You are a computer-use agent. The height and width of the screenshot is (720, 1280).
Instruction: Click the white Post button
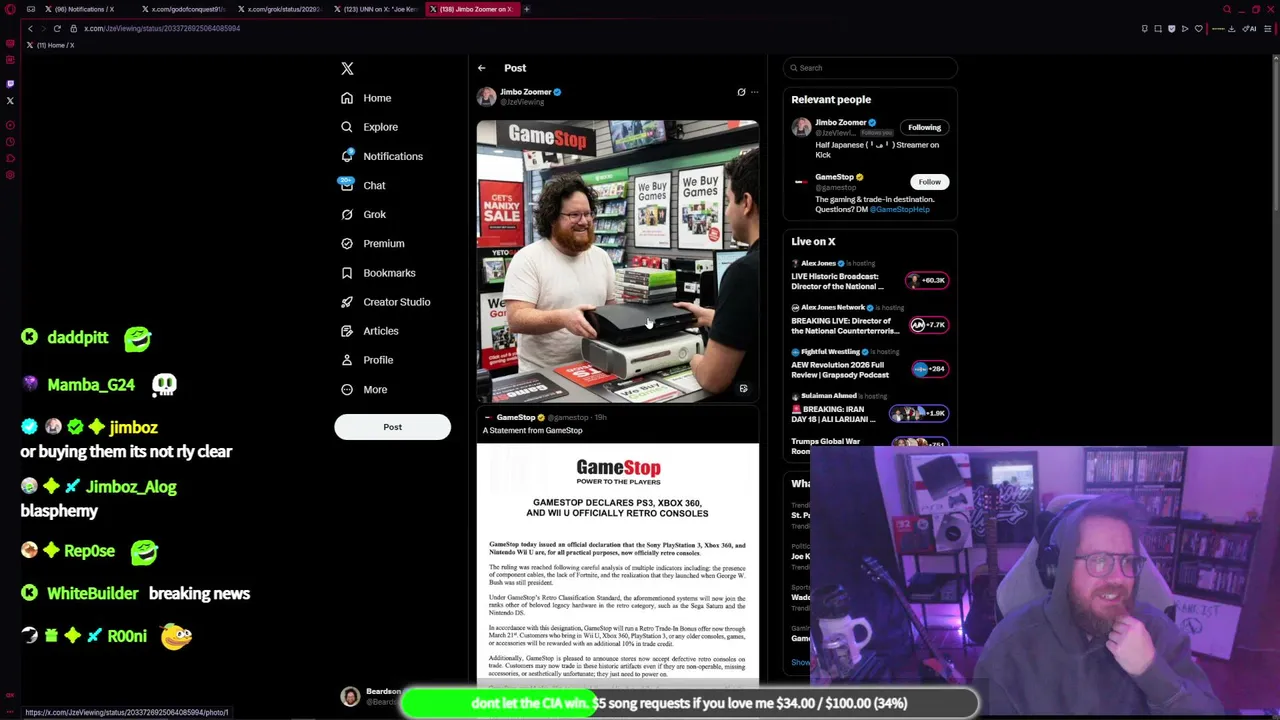392,427
